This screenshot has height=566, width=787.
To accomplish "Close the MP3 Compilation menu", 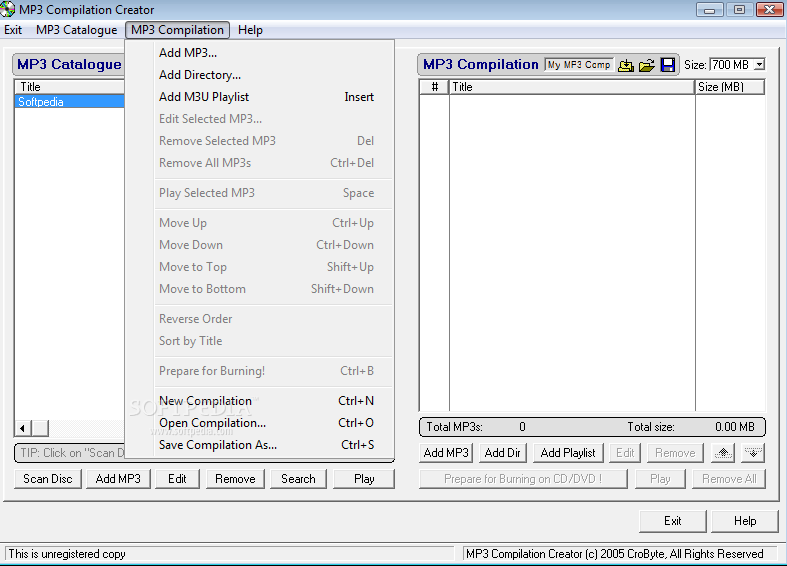I will point(178,30).
